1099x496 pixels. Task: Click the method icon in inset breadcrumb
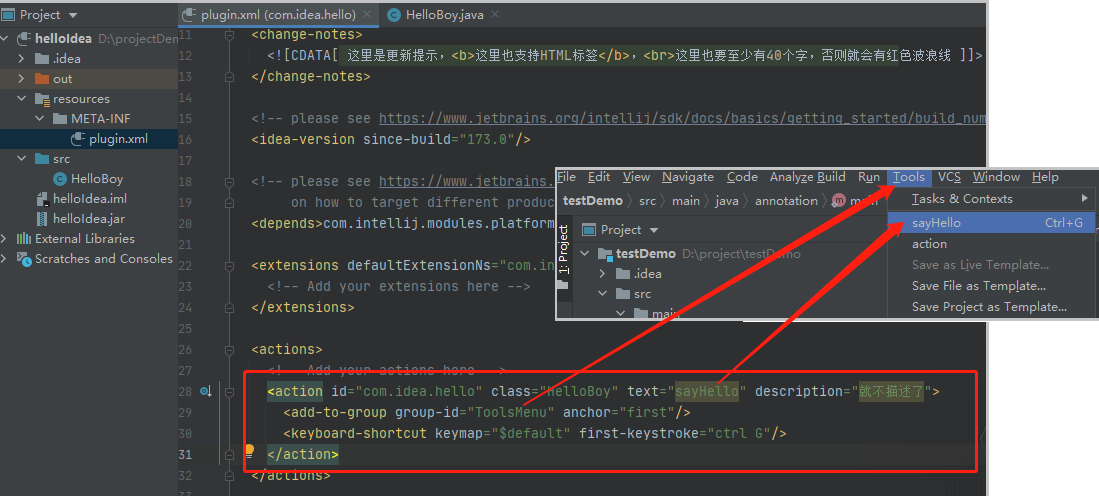coord(838,201)
